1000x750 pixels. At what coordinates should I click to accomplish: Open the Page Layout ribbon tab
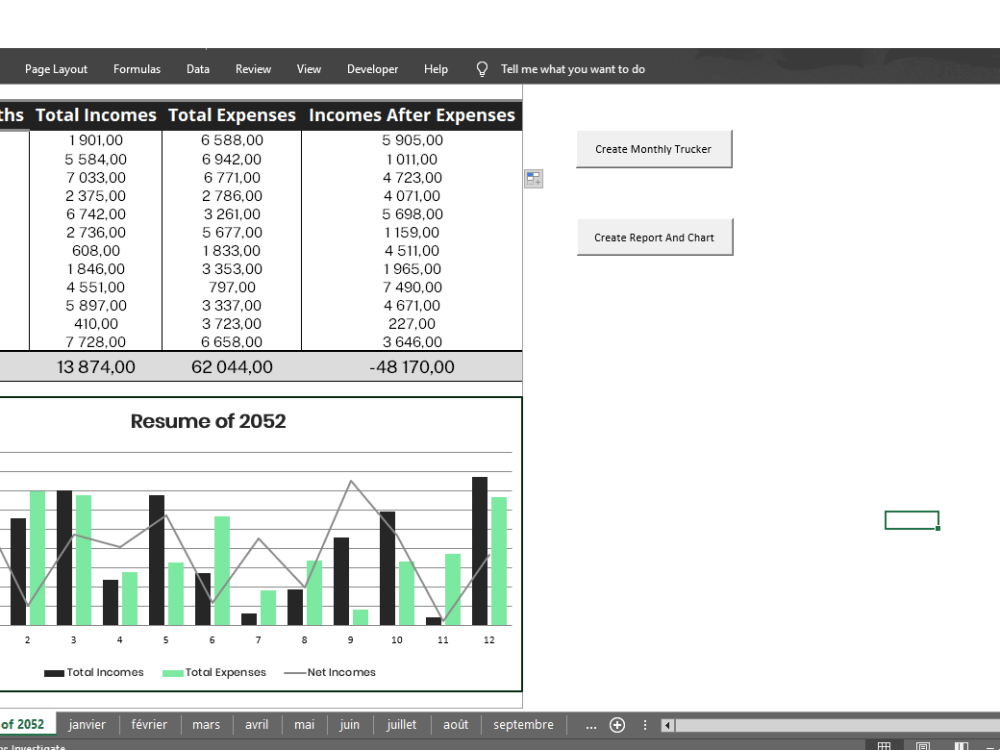56,69
